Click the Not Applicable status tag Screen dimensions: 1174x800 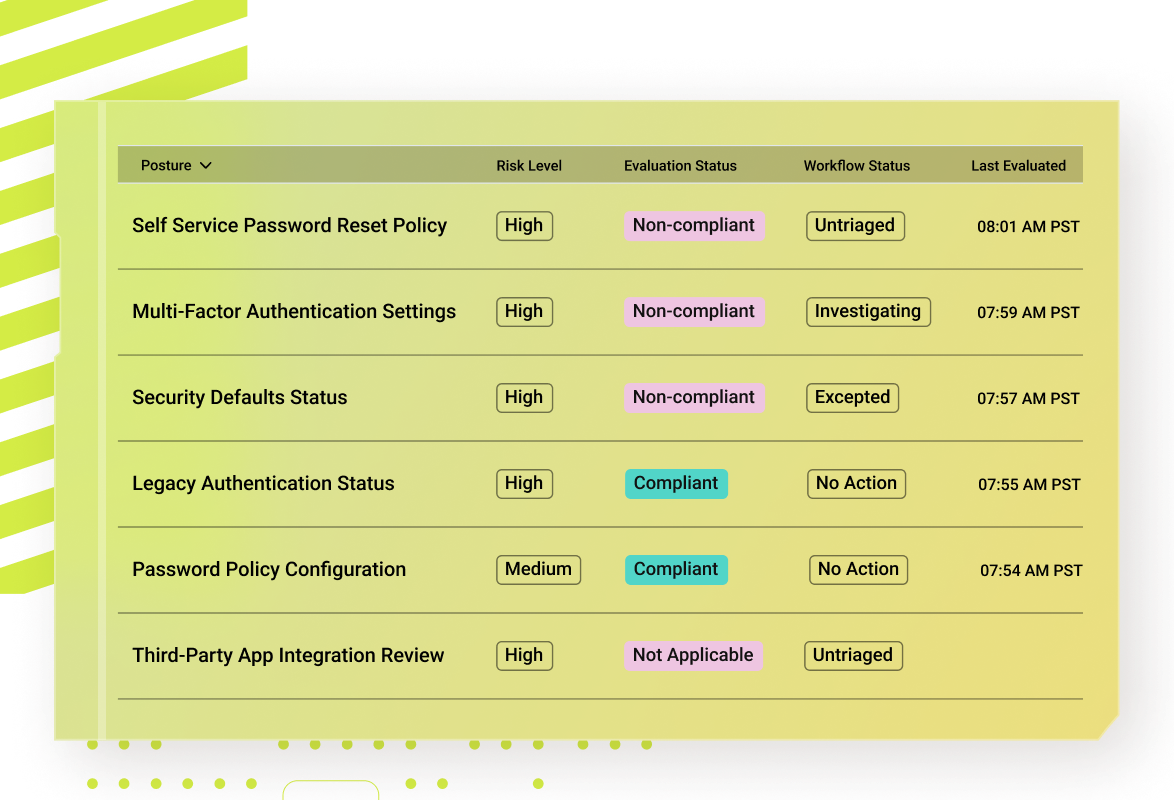click(693, 655)
